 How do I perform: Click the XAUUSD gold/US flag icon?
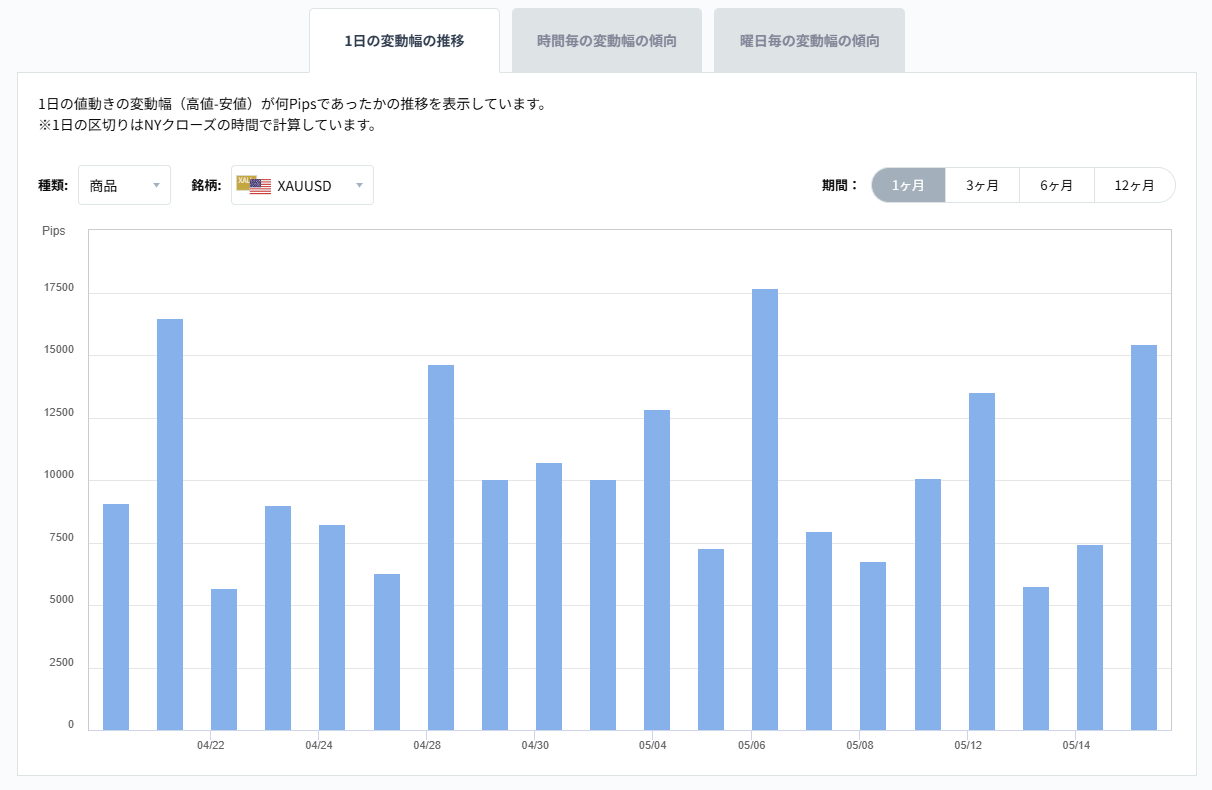pyautogui.click(x=254, y=184)
